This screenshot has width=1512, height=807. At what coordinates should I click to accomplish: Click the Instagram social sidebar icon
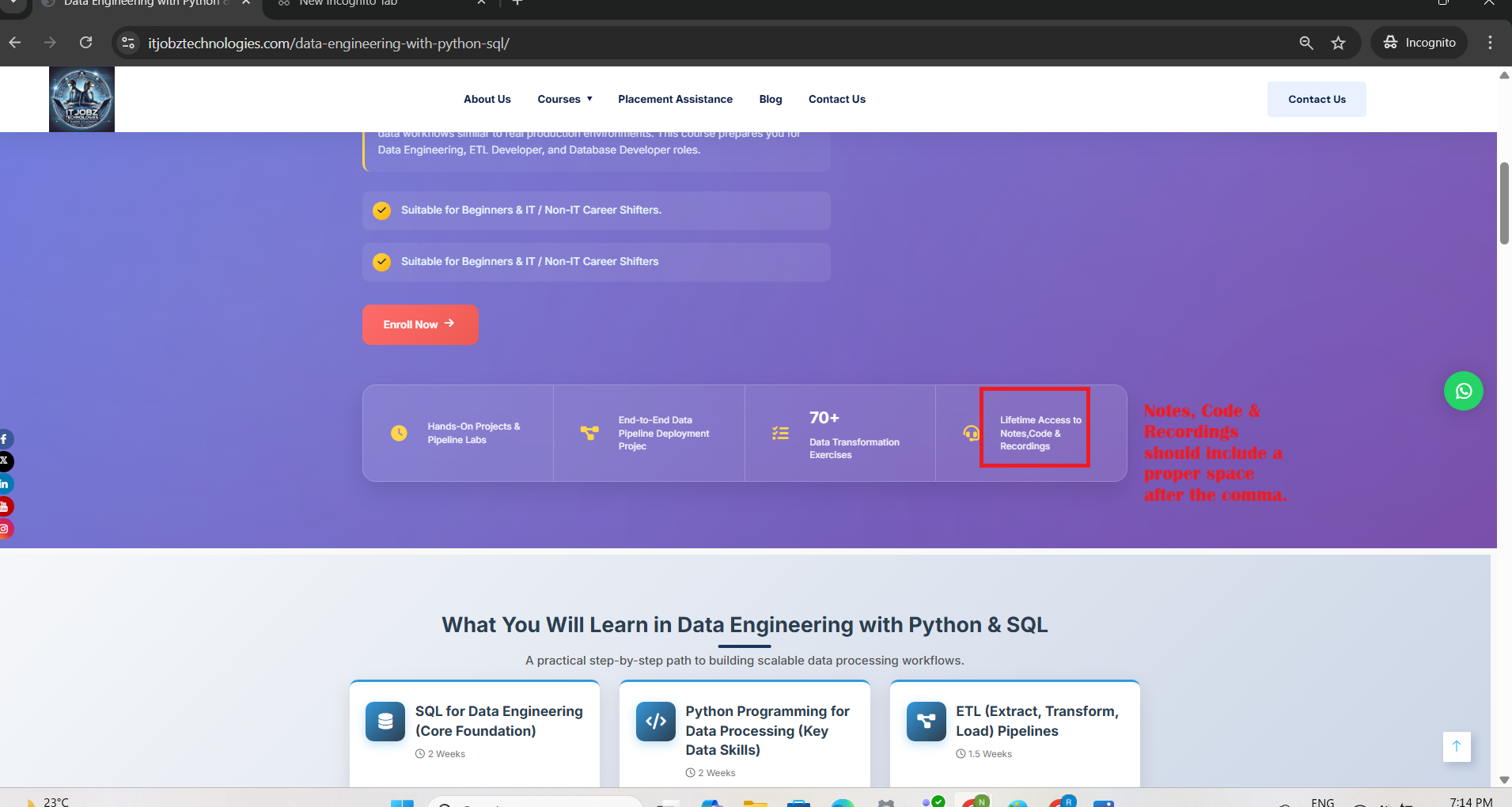5,529
